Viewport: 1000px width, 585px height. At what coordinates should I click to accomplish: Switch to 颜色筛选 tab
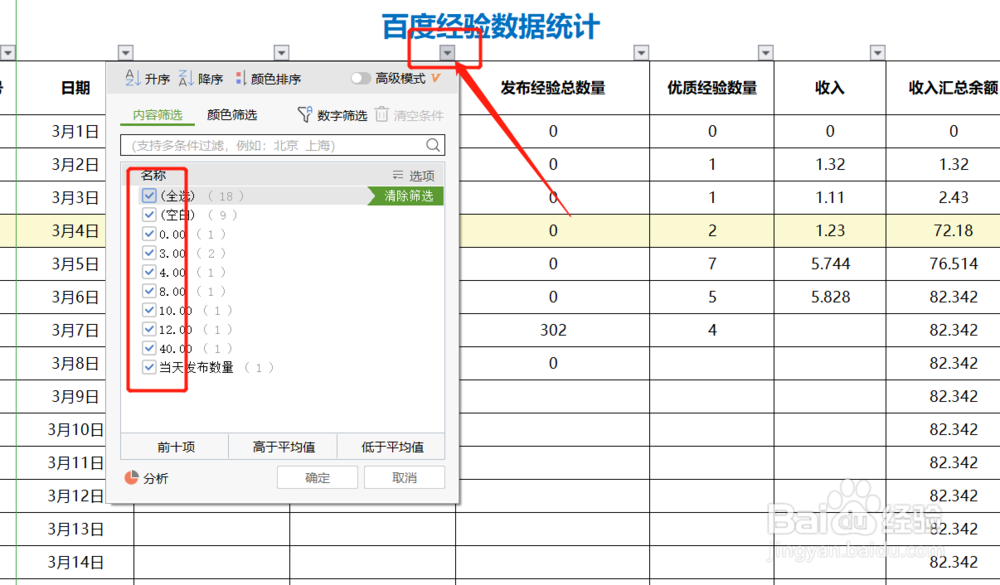coord(232,115)
